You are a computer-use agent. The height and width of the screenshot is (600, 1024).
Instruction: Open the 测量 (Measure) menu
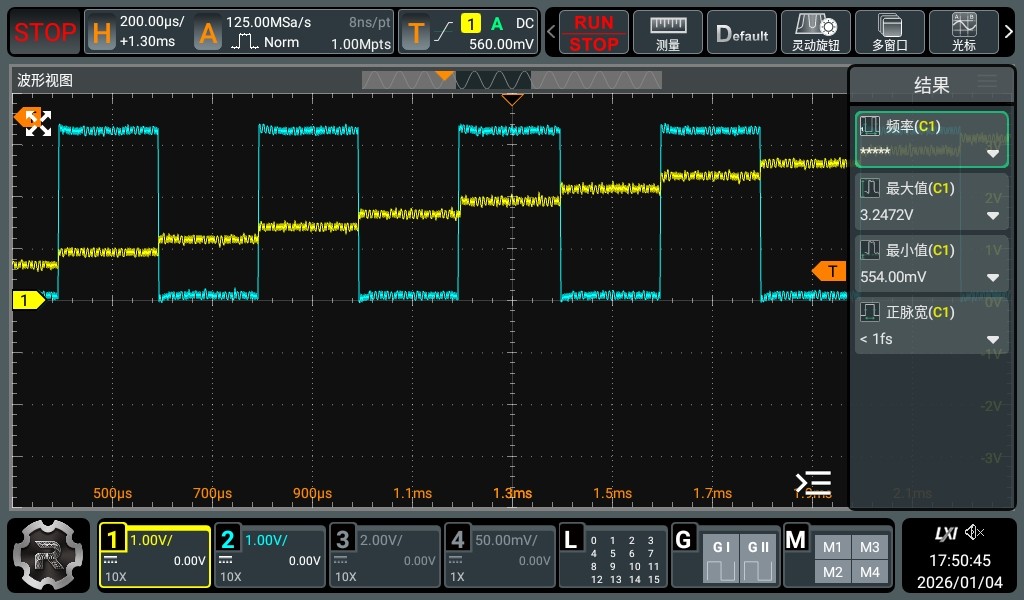pos(668,32)
